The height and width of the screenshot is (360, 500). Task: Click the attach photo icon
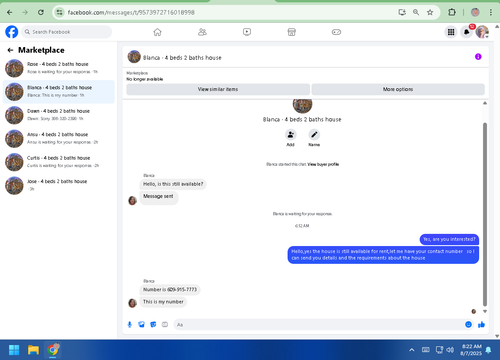point(141,324)
